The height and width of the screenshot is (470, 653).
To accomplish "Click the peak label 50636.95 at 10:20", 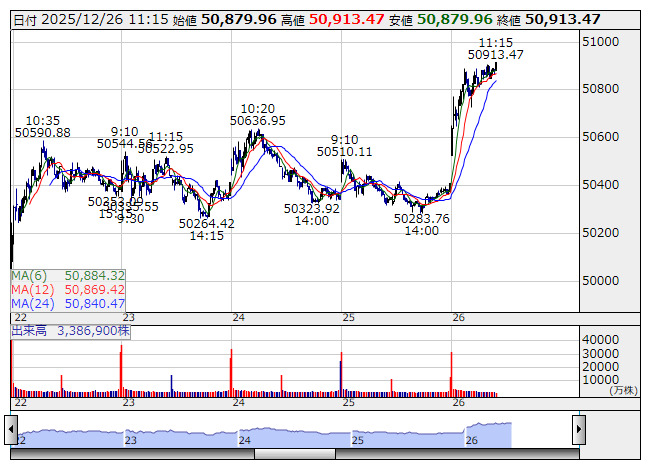I will click(x=258, y=121).
